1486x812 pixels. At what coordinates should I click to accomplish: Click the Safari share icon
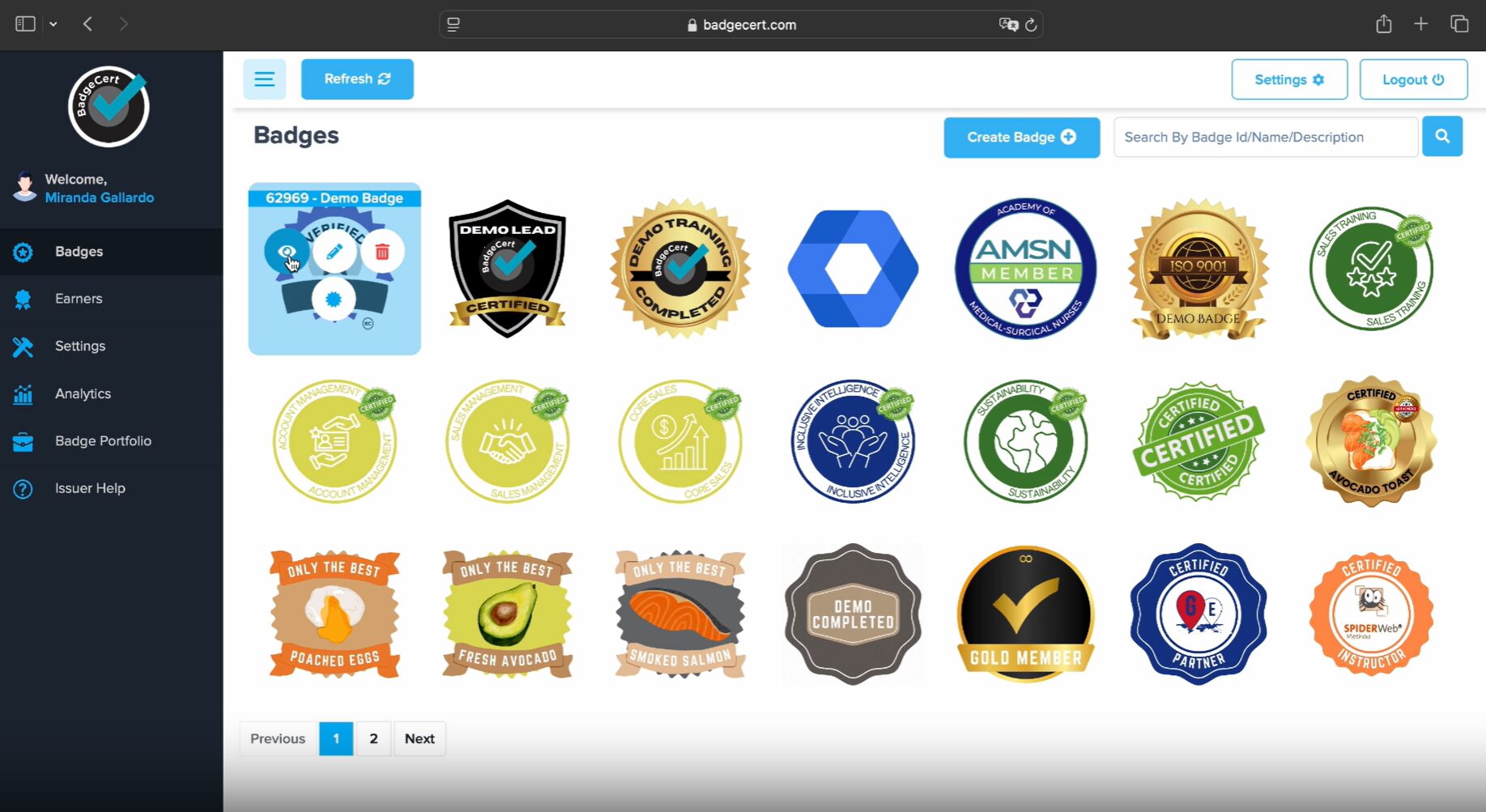pyautogui.click(x=1383, y=24)
